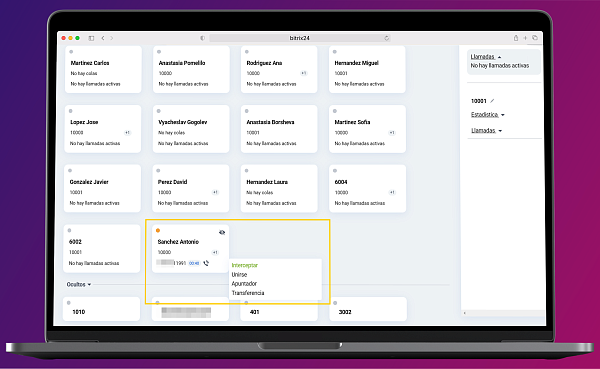
Task: Select Transferencia in the call menu
Action: tap(248, 293)
